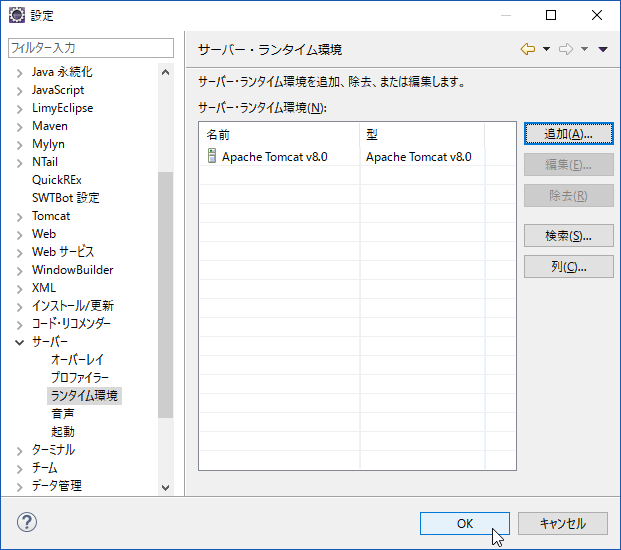This screenshot has width=621, height=550.
Task: Select the オーバーレイ preference page
Action: click(x=78, y=360)
